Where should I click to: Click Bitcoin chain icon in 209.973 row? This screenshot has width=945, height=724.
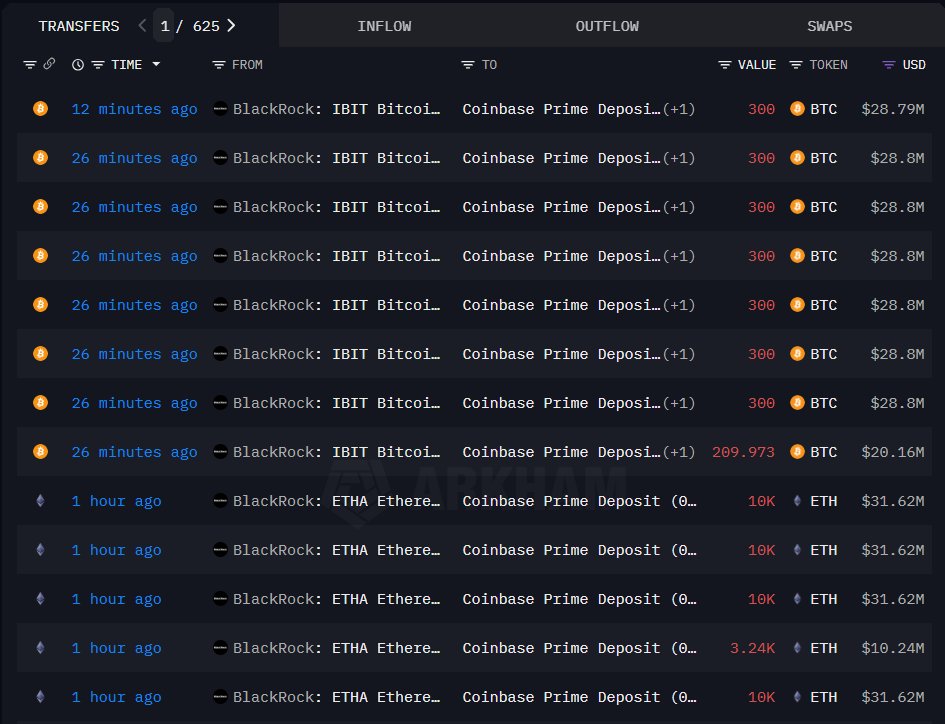(40, 452)
